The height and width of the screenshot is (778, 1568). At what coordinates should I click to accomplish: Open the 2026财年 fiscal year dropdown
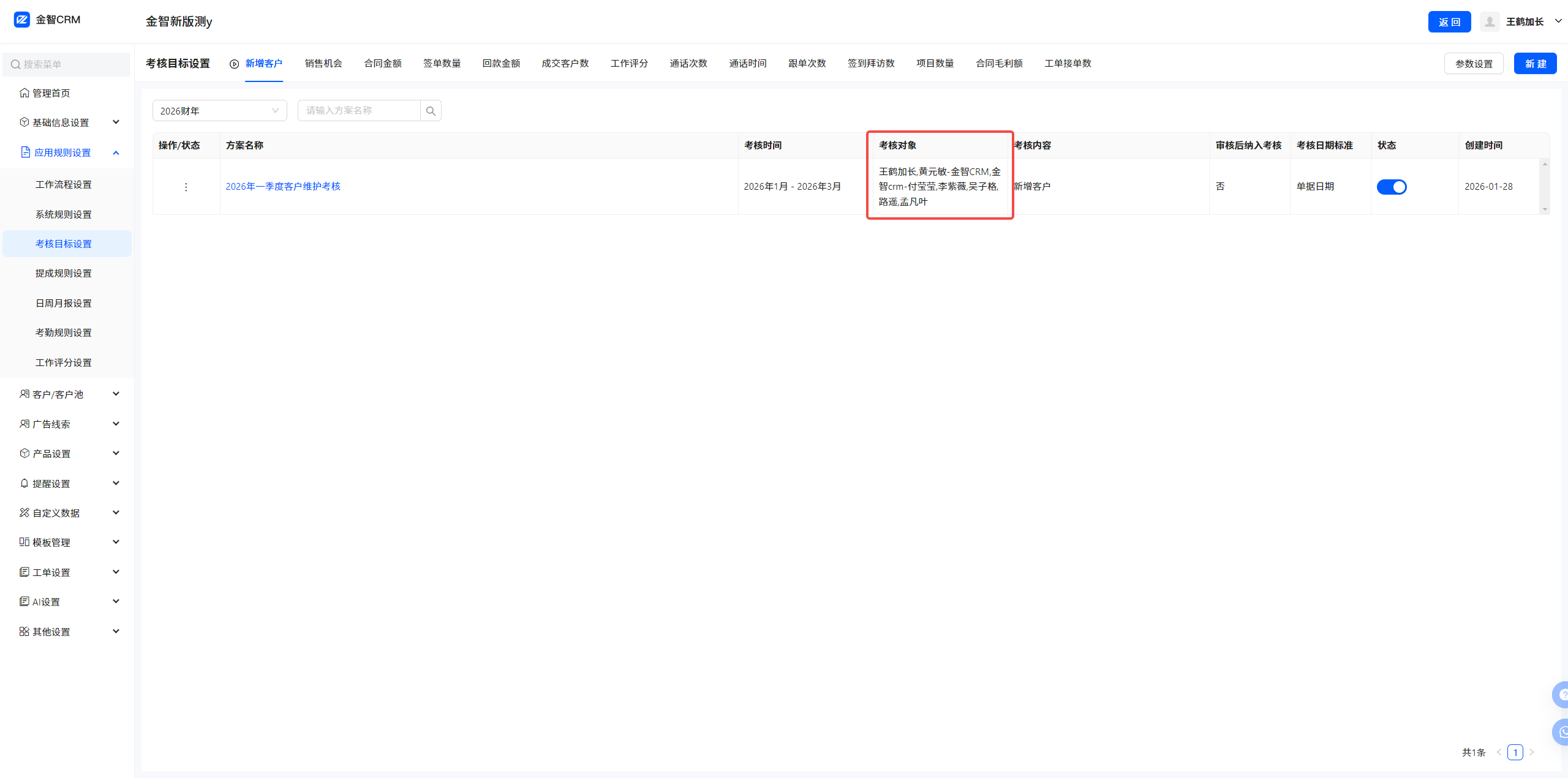[219, 111]
